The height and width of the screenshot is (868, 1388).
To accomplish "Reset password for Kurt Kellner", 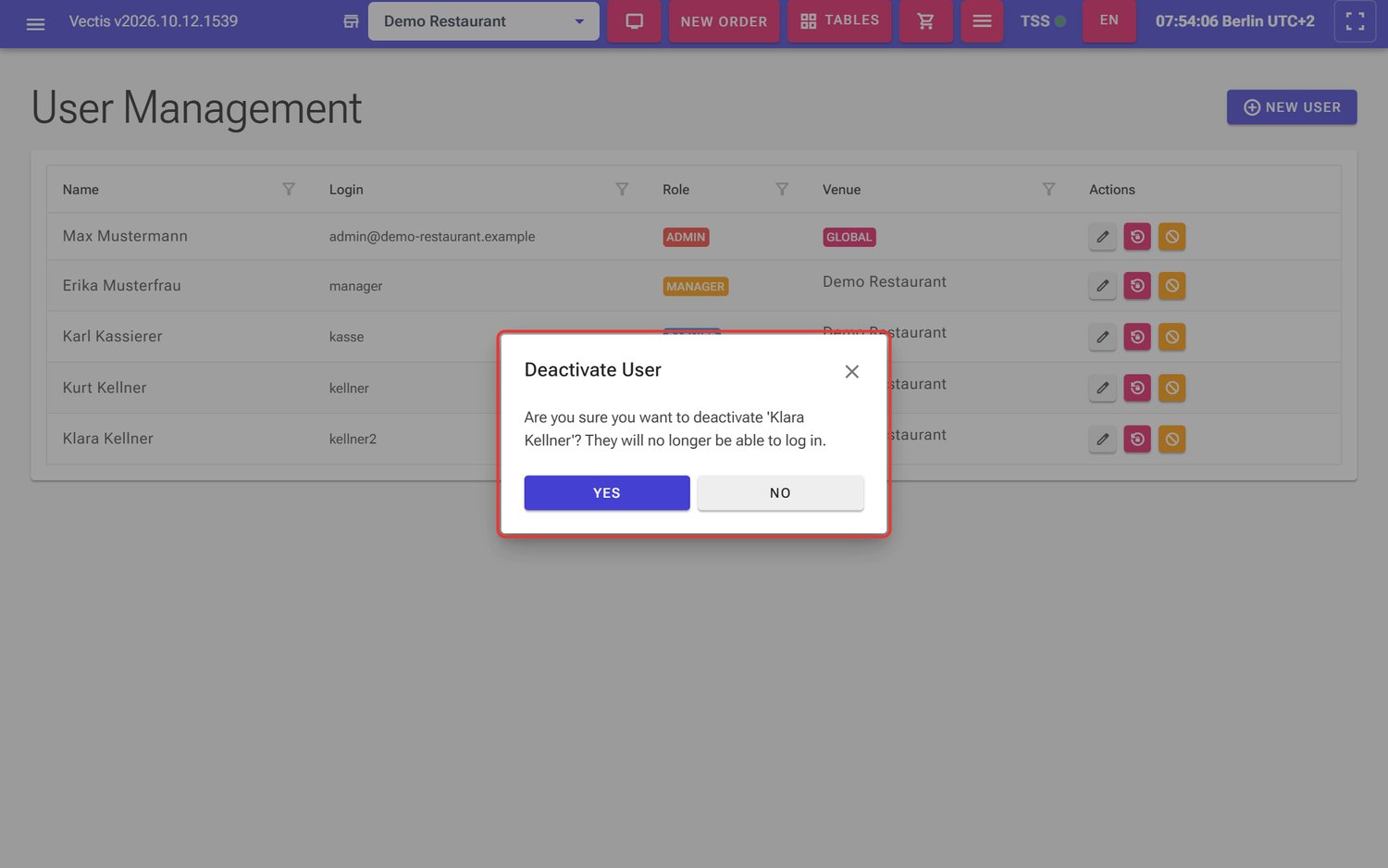I will 1137,388.
